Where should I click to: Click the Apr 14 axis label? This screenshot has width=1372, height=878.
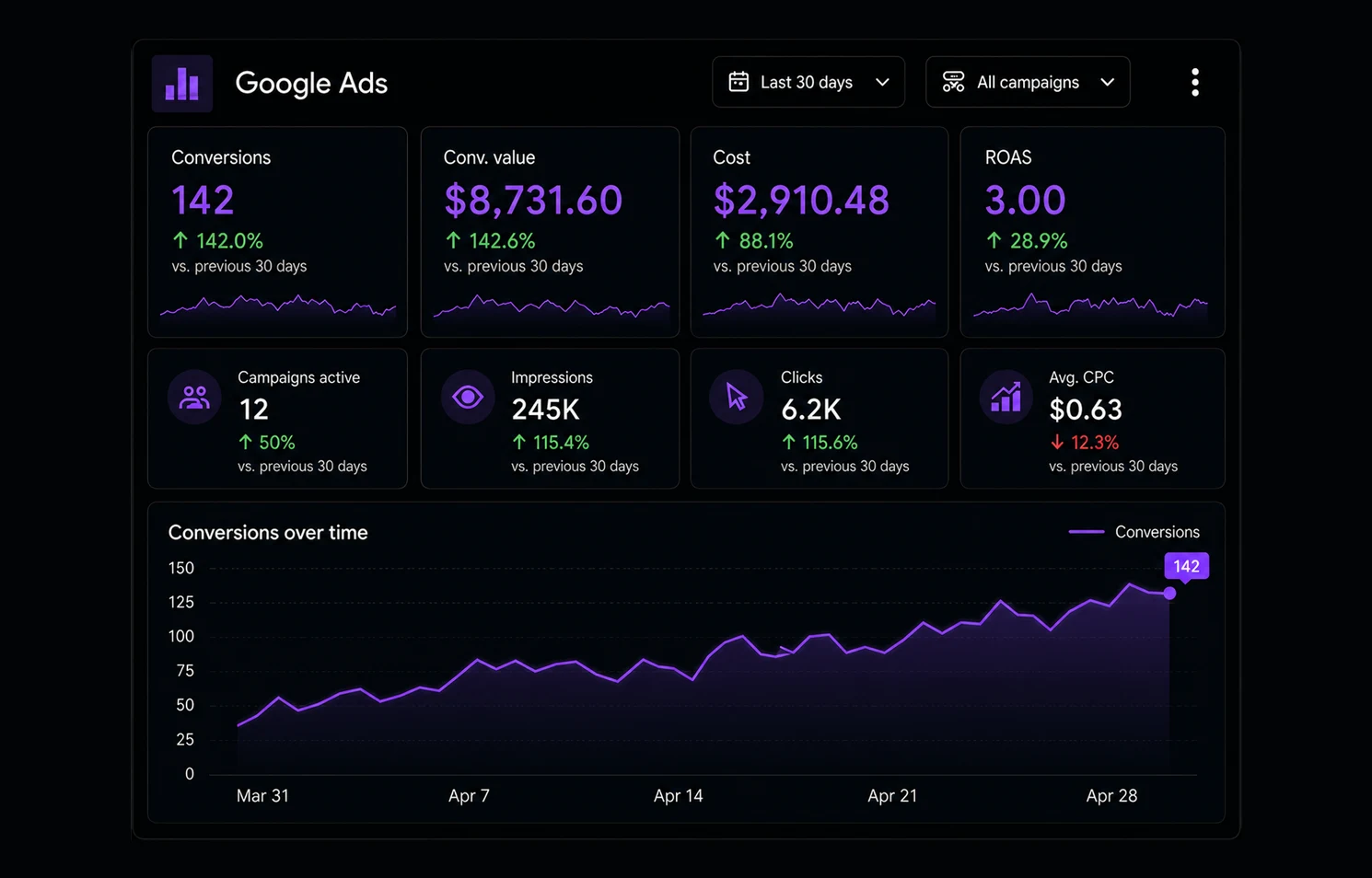tap(679, 795)
